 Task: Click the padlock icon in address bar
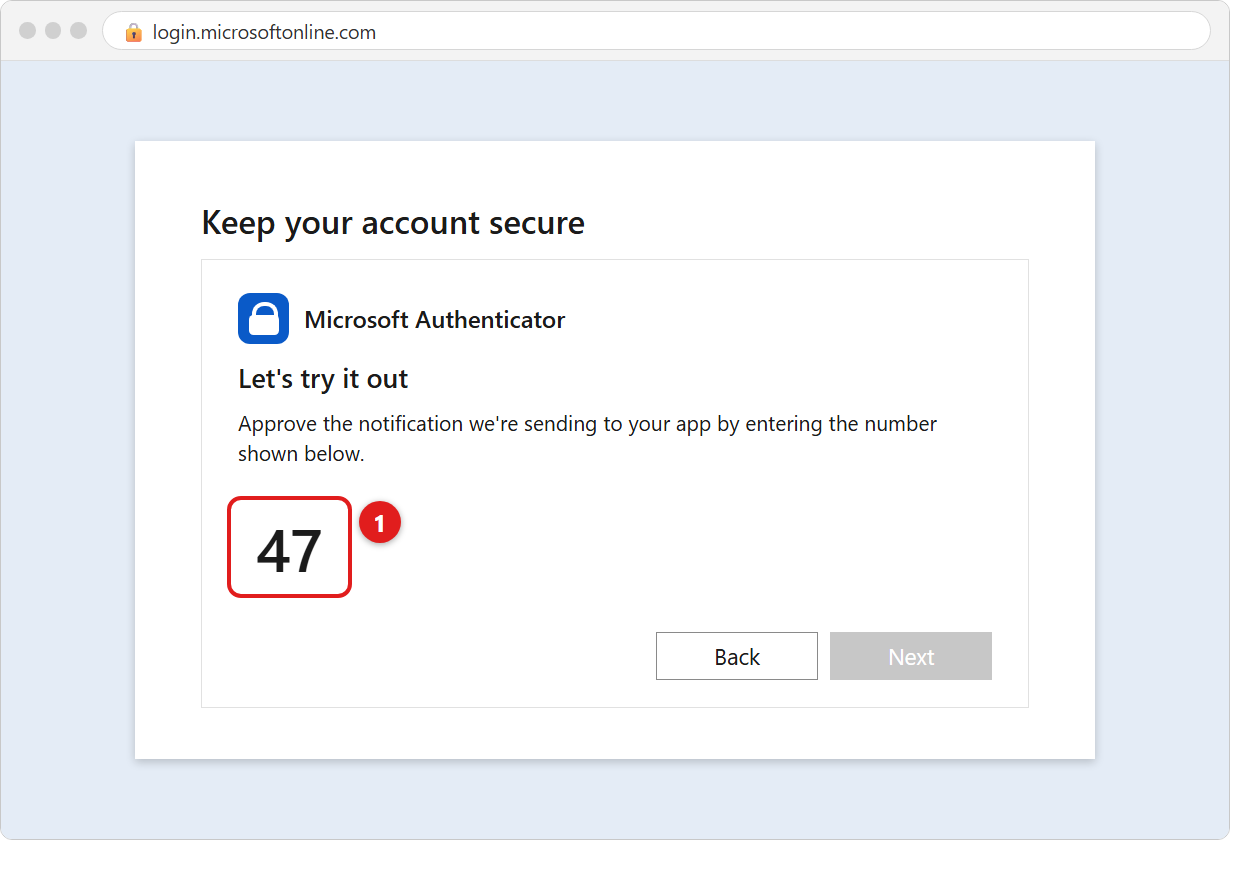(134, 32)
